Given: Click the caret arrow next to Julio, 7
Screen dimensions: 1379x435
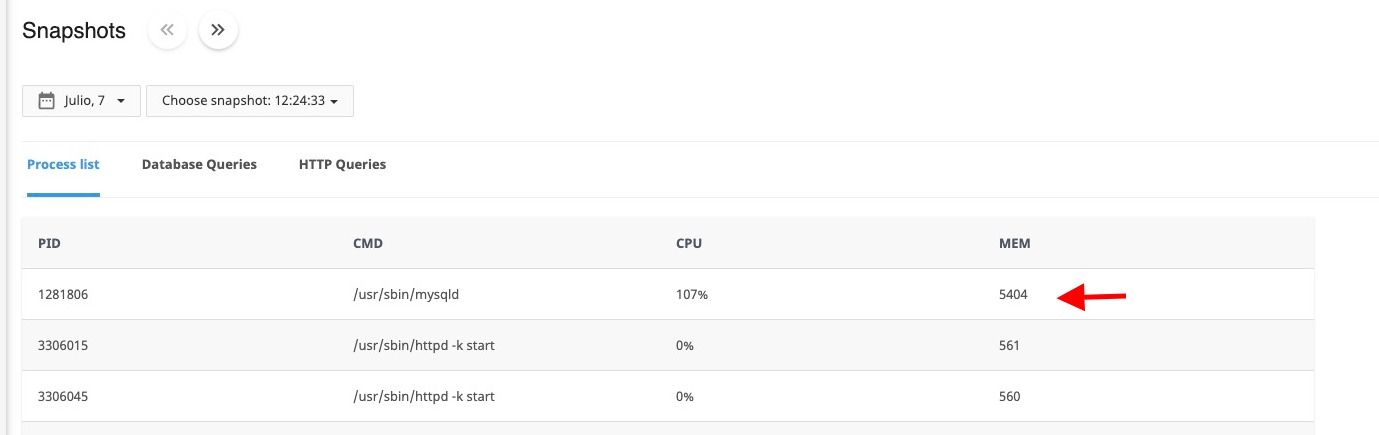Looking at the screenshot, I should coord(121,101).
